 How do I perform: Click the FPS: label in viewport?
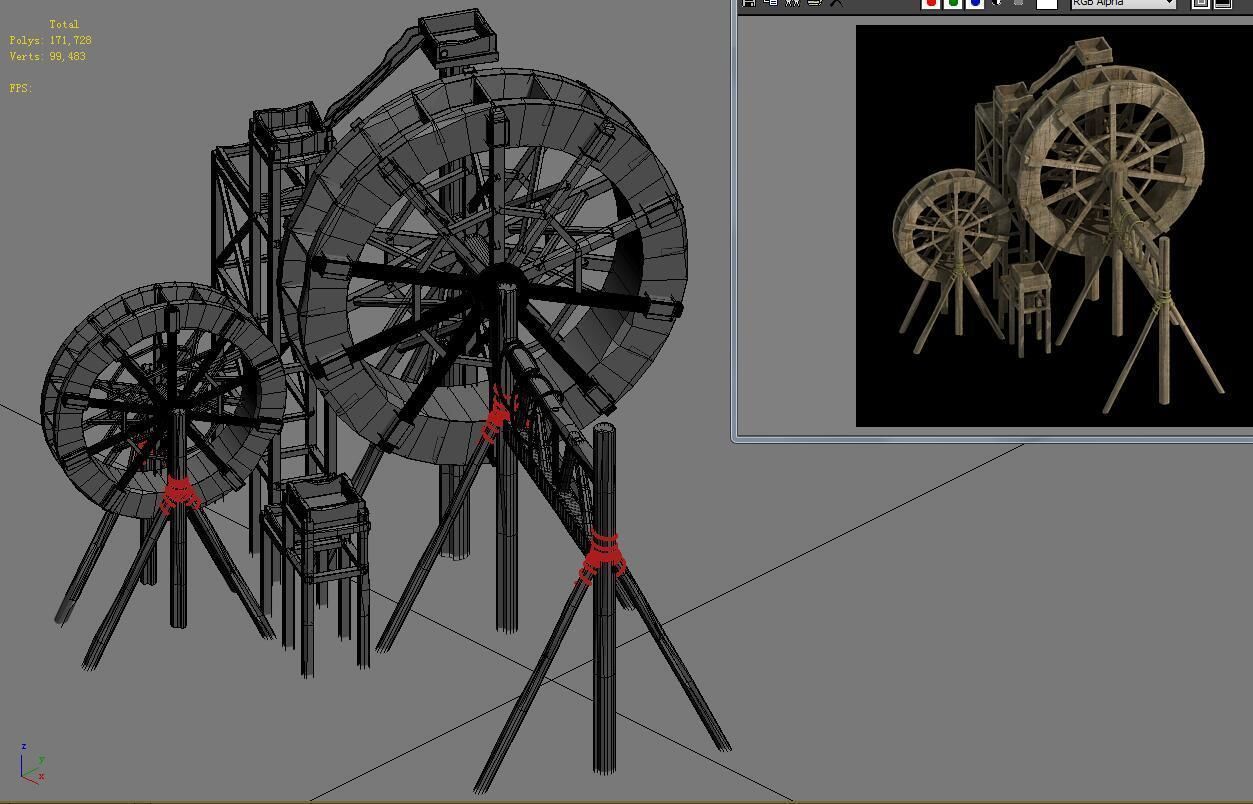20,88
